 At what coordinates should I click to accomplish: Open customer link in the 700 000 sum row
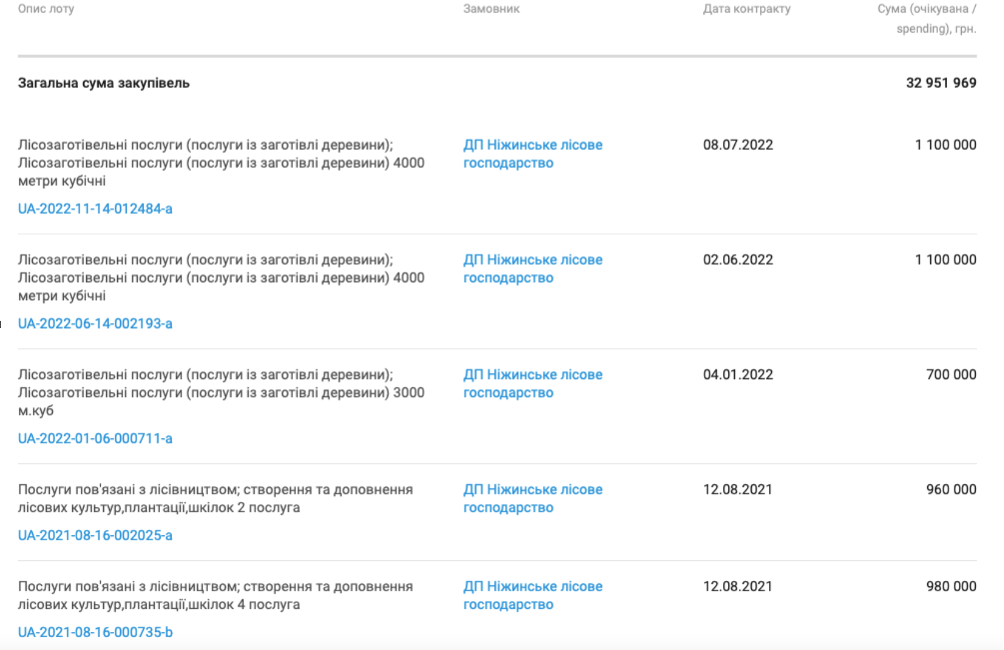(532, 384)
